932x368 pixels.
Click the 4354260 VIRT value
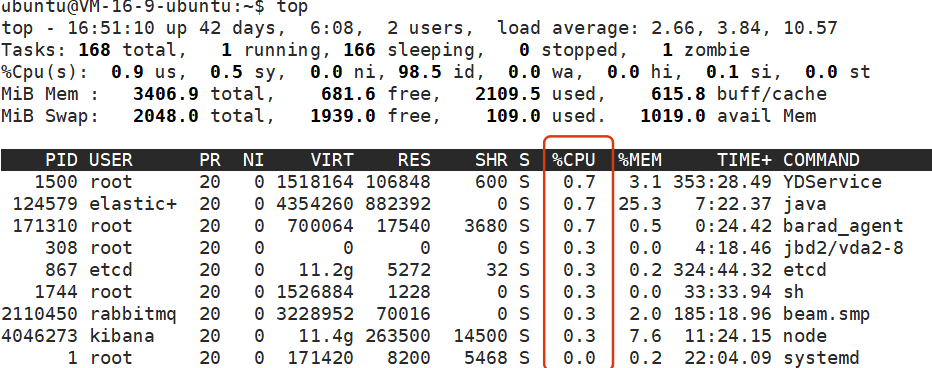click(x=315, y=204)
